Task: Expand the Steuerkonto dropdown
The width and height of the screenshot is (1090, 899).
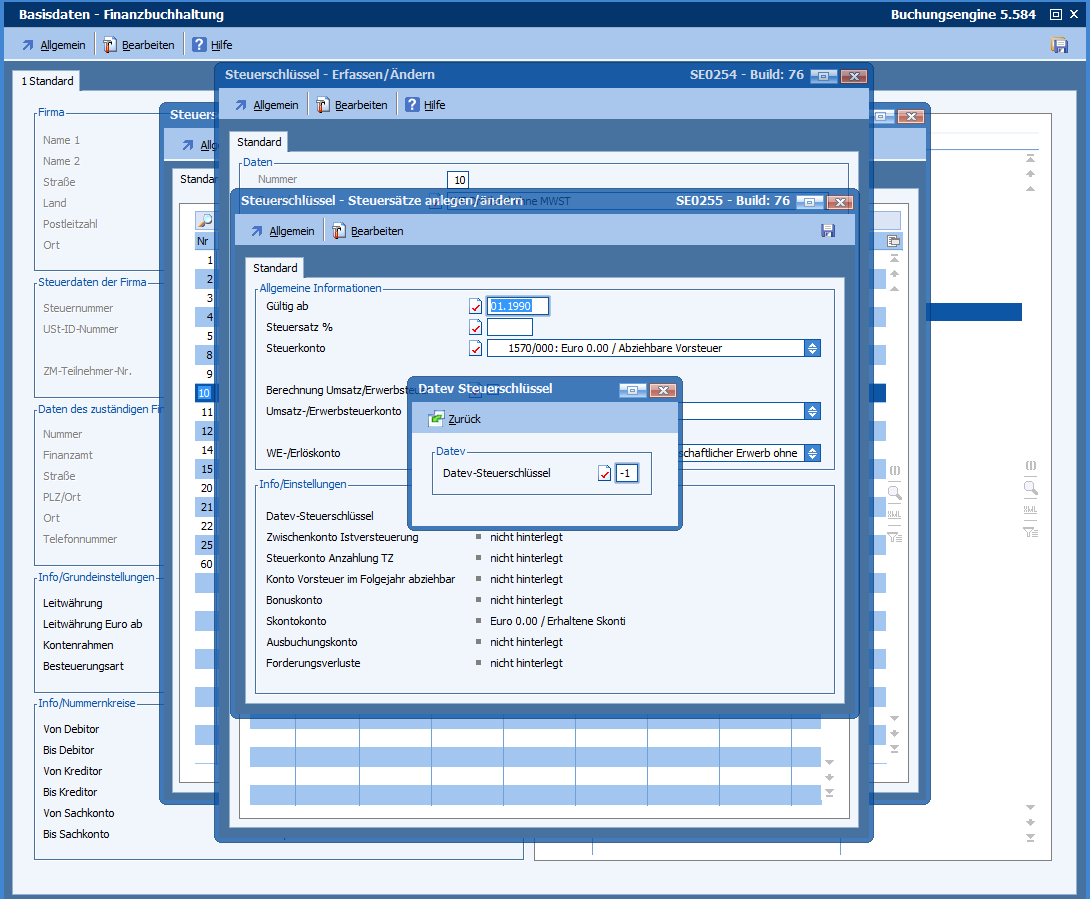Action: pyautogui.click(x=813, y=348)
